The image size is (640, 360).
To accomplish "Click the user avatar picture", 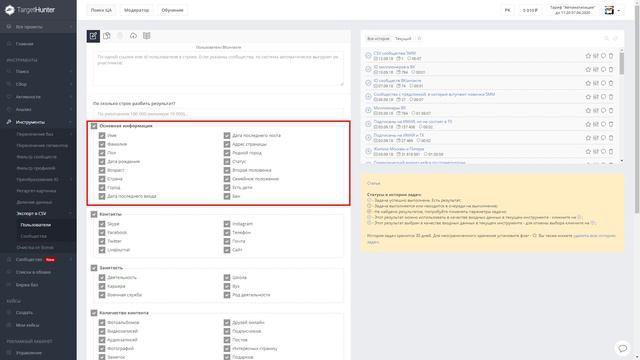I will [609, 10].
